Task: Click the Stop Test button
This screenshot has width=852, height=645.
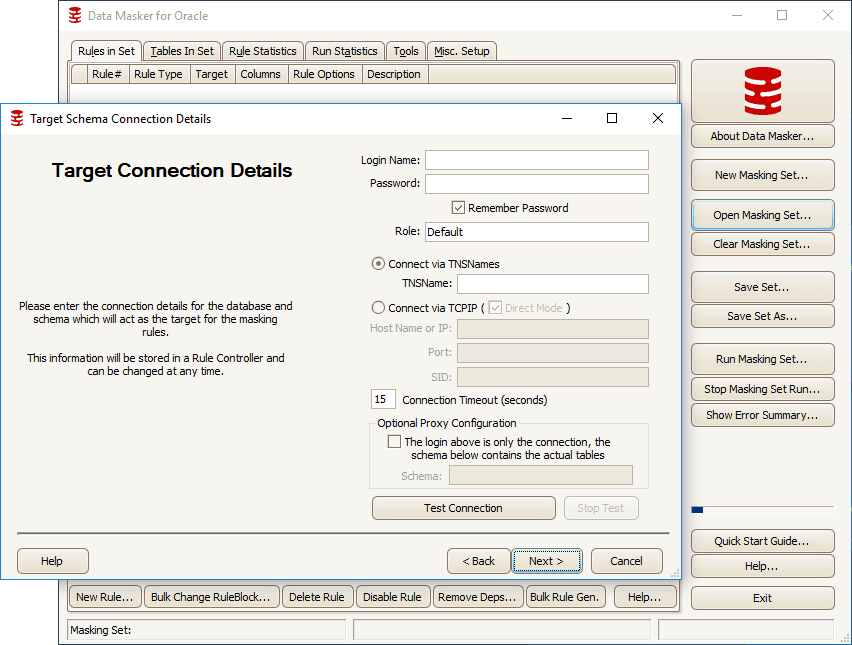Action: click(600, 508)
